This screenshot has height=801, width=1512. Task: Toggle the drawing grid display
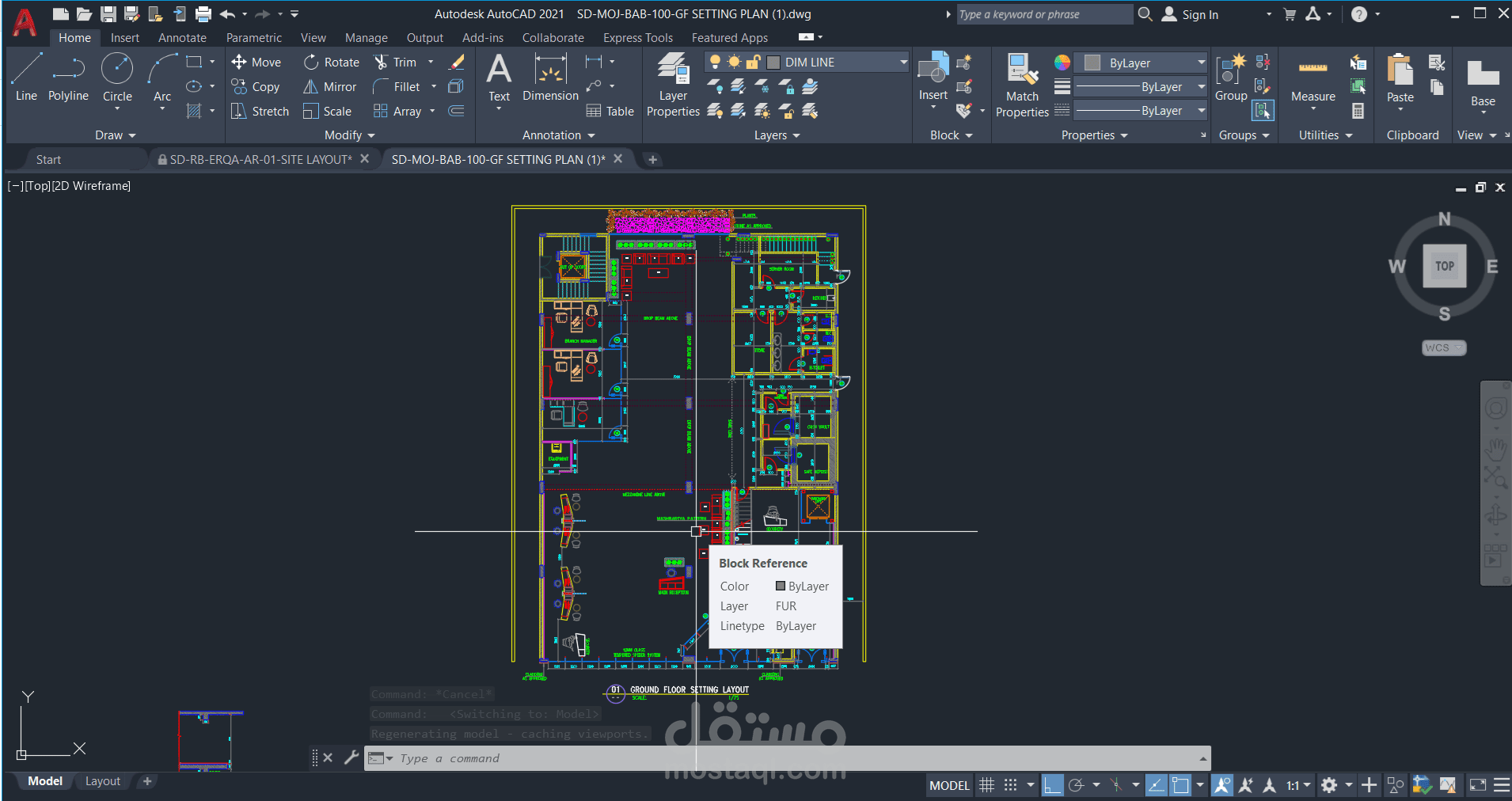coord(986,785)
